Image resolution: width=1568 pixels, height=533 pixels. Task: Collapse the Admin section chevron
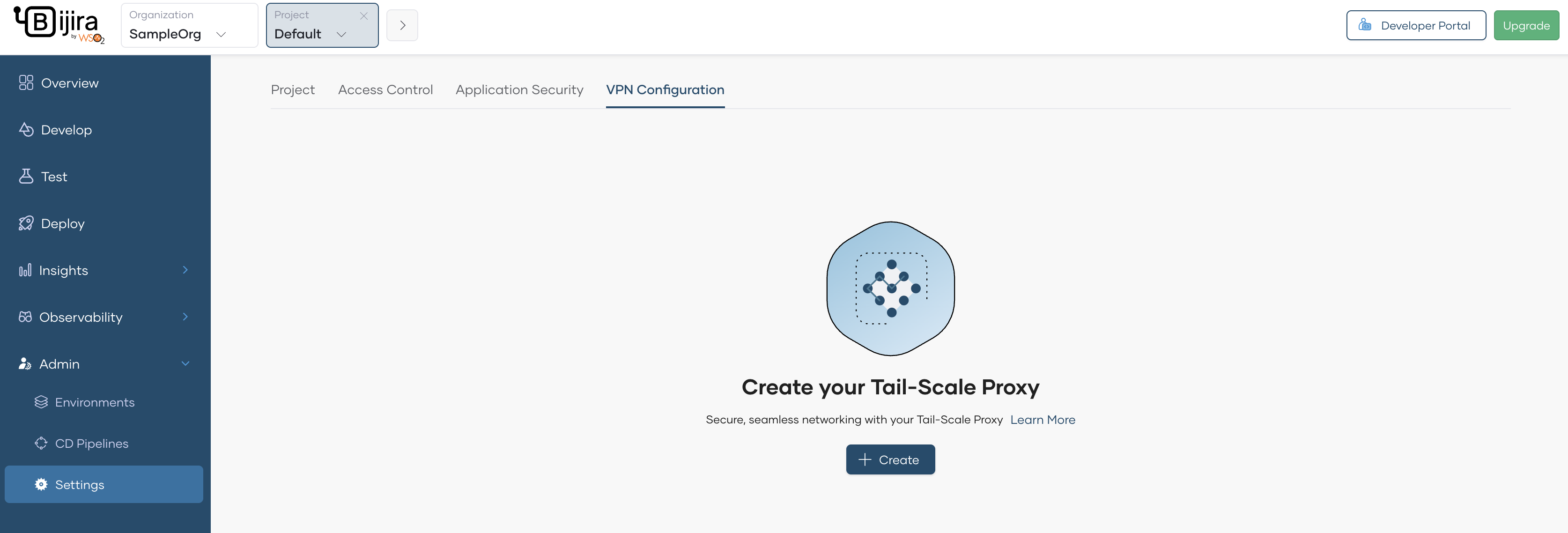185,364
